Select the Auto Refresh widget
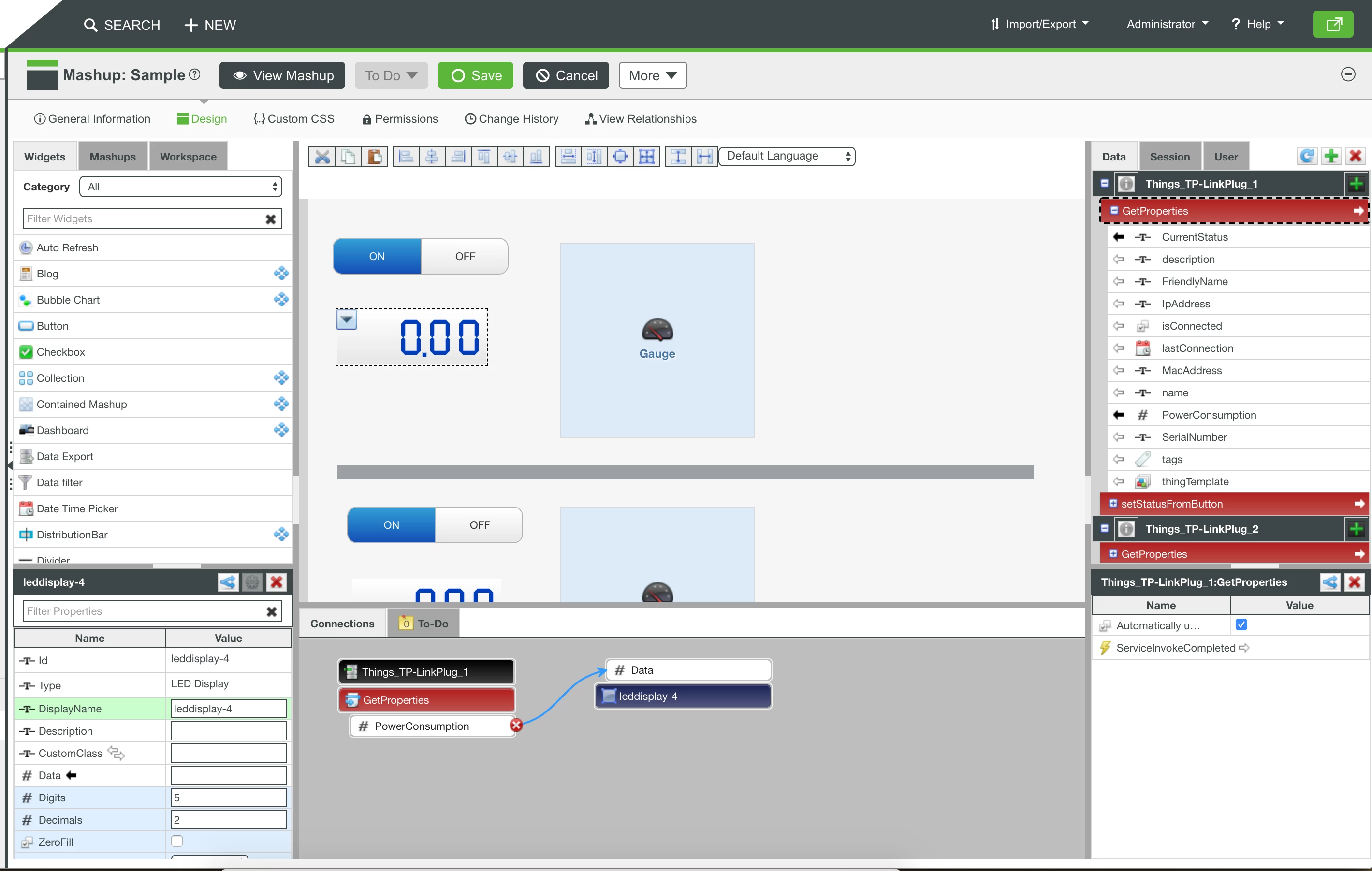Image resolution: width=1372 pixels, height=871 pixels. (152, 248)
